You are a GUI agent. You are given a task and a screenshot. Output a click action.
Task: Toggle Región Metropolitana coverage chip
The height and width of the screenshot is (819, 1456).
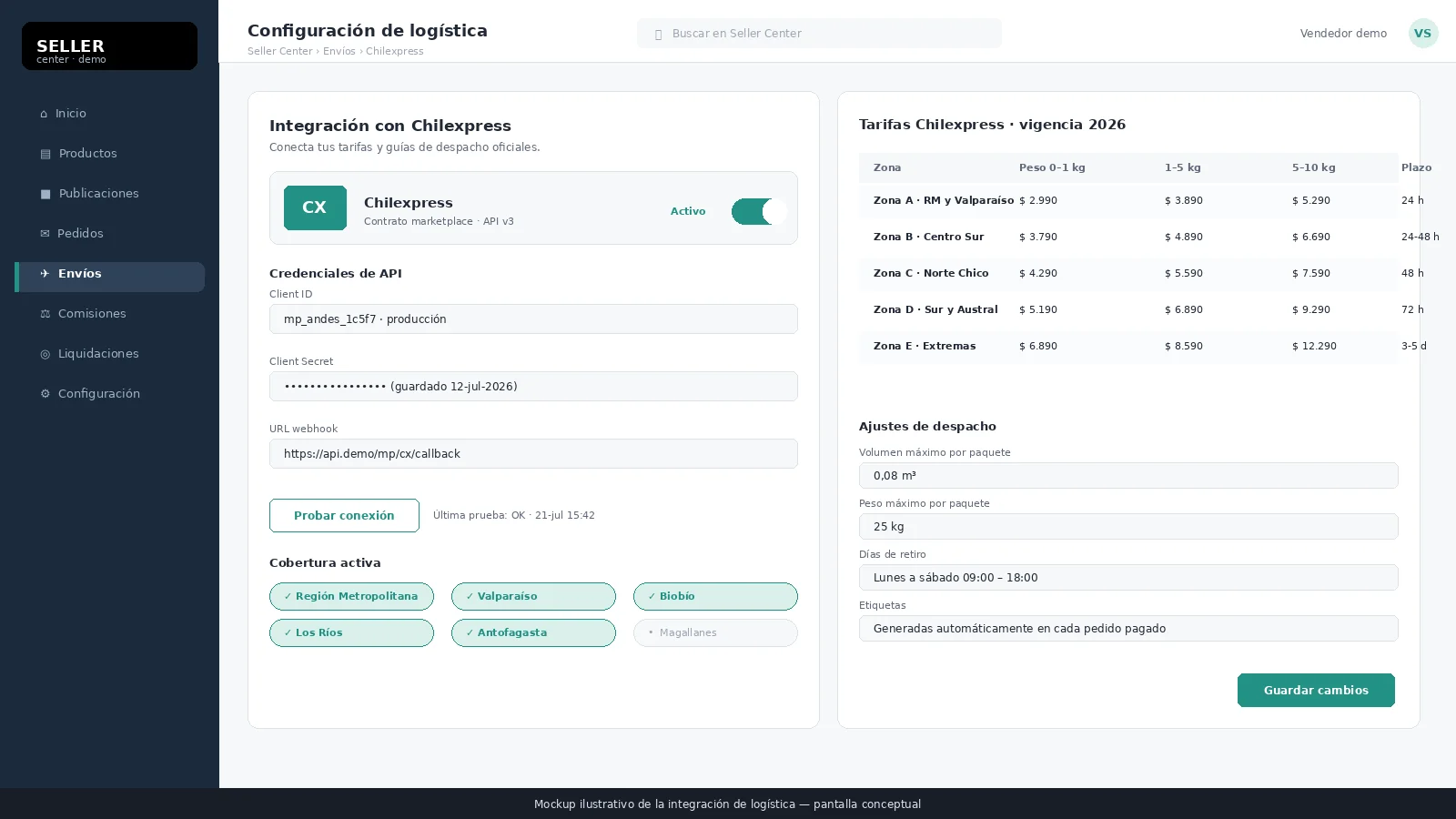coord(351,596)
